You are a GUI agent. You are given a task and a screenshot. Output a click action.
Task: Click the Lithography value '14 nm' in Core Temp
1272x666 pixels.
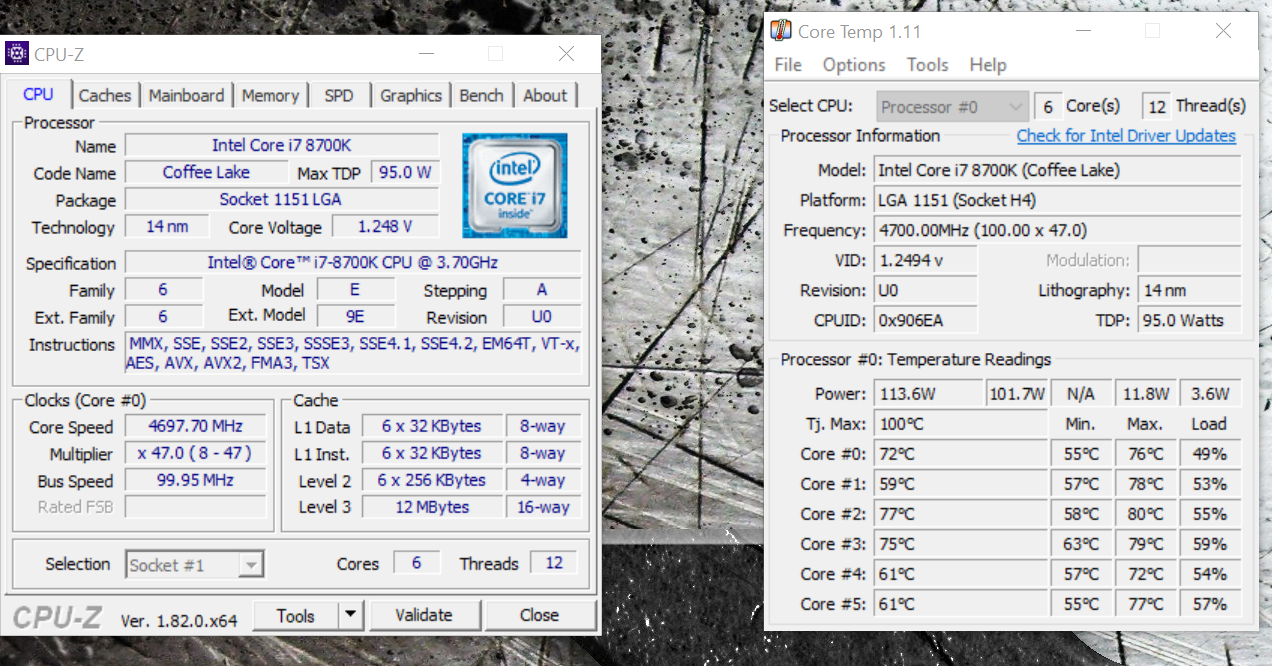point(1189,290)
